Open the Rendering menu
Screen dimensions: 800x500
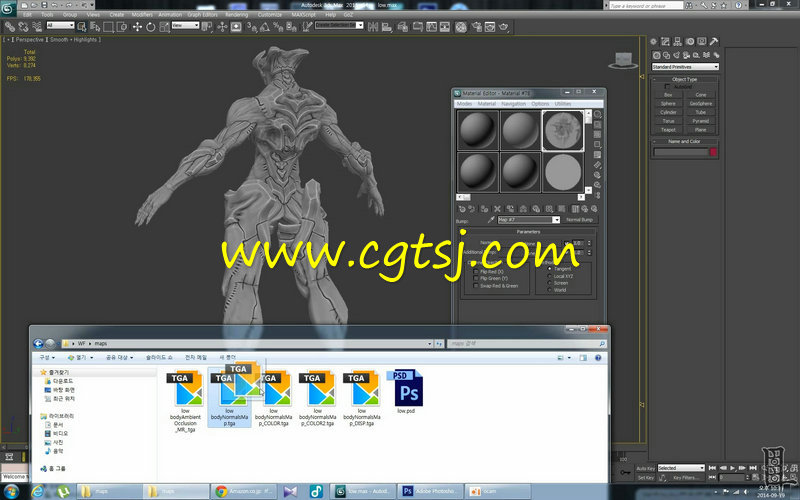236,15
